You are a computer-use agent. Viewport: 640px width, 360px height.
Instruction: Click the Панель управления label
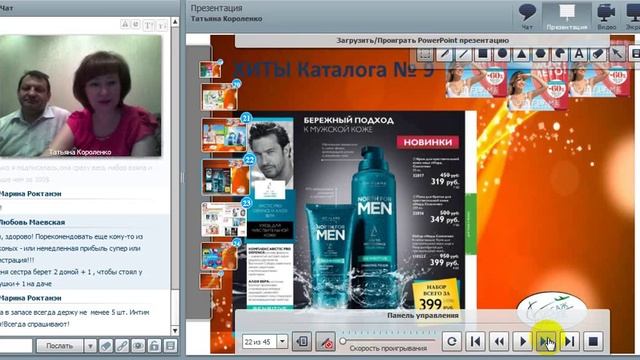coord(423,315)
